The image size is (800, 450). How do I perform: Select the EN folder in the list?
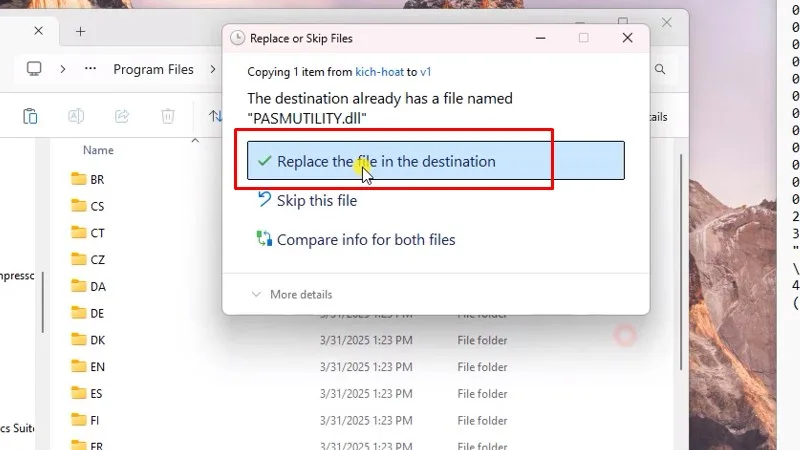(x=96, y=367)
